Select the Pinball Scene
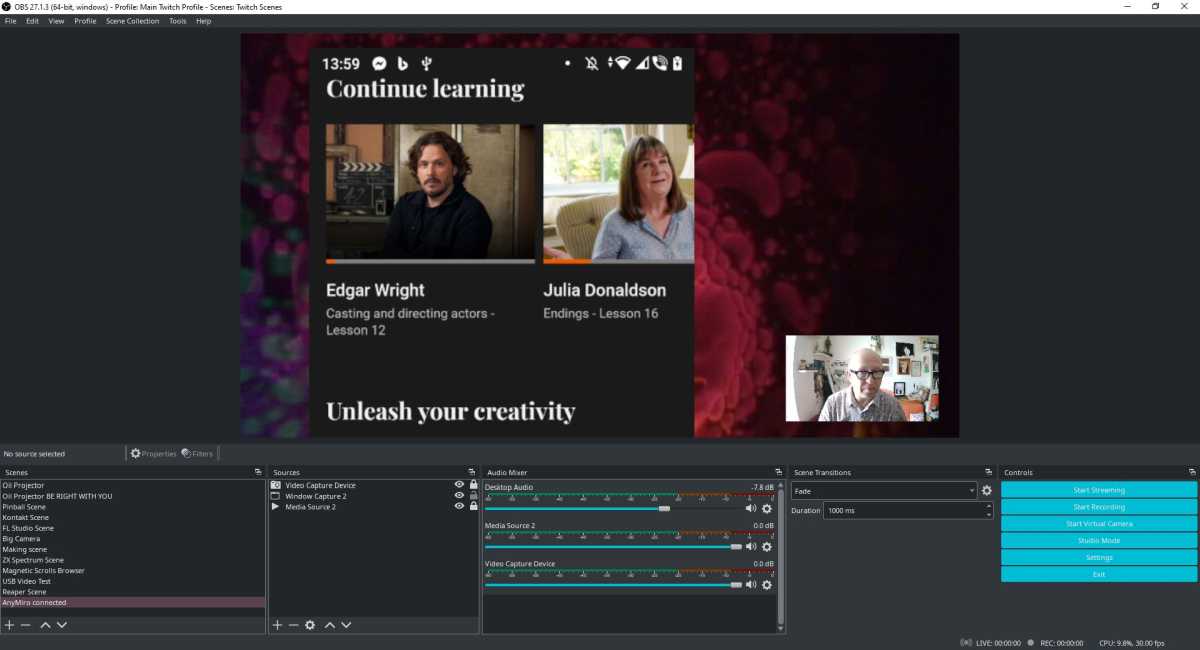Screen dimensions: 1200x650 27,506
